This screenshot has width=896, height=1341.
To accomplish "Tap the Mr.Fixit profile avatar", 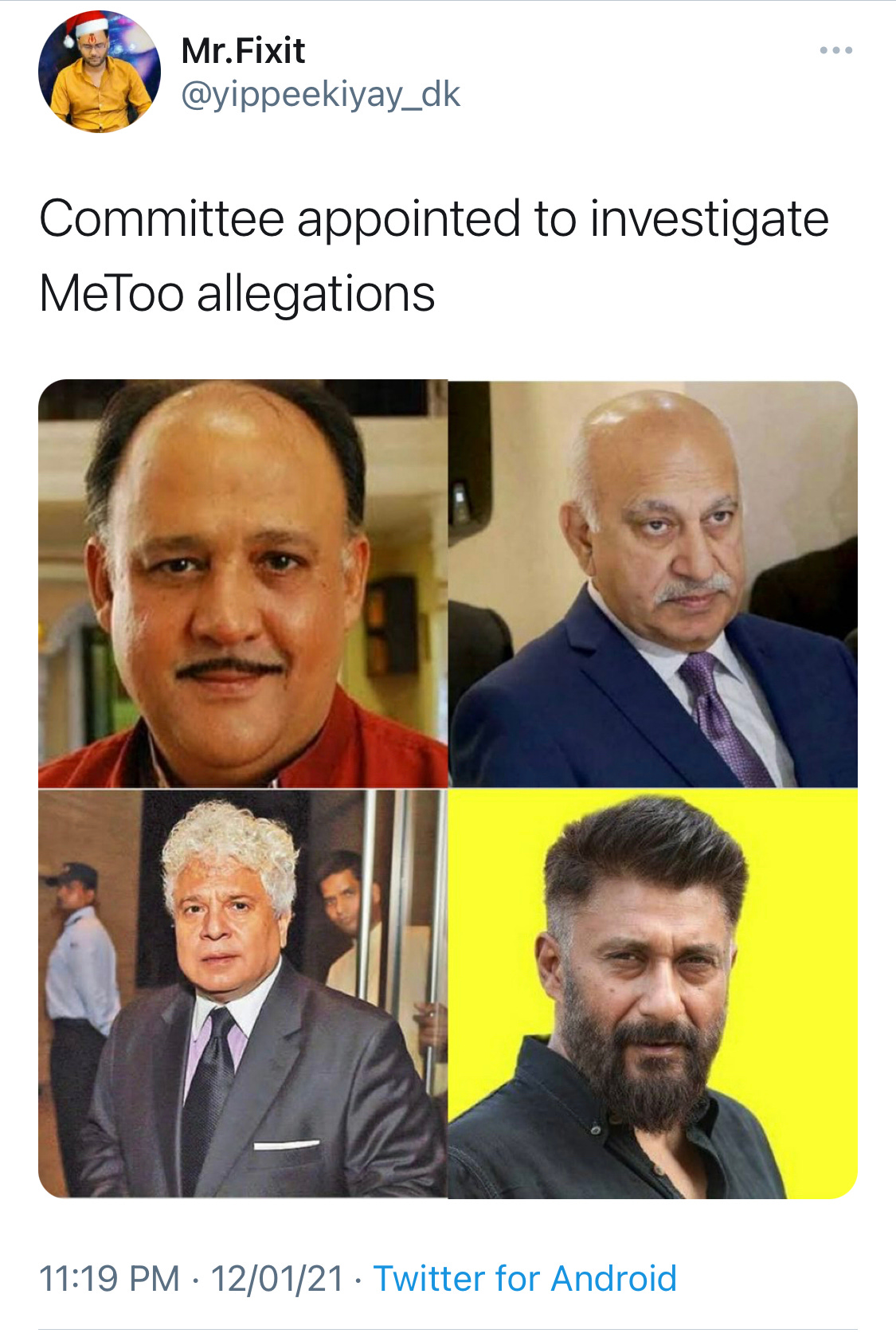I will (100, 72).
